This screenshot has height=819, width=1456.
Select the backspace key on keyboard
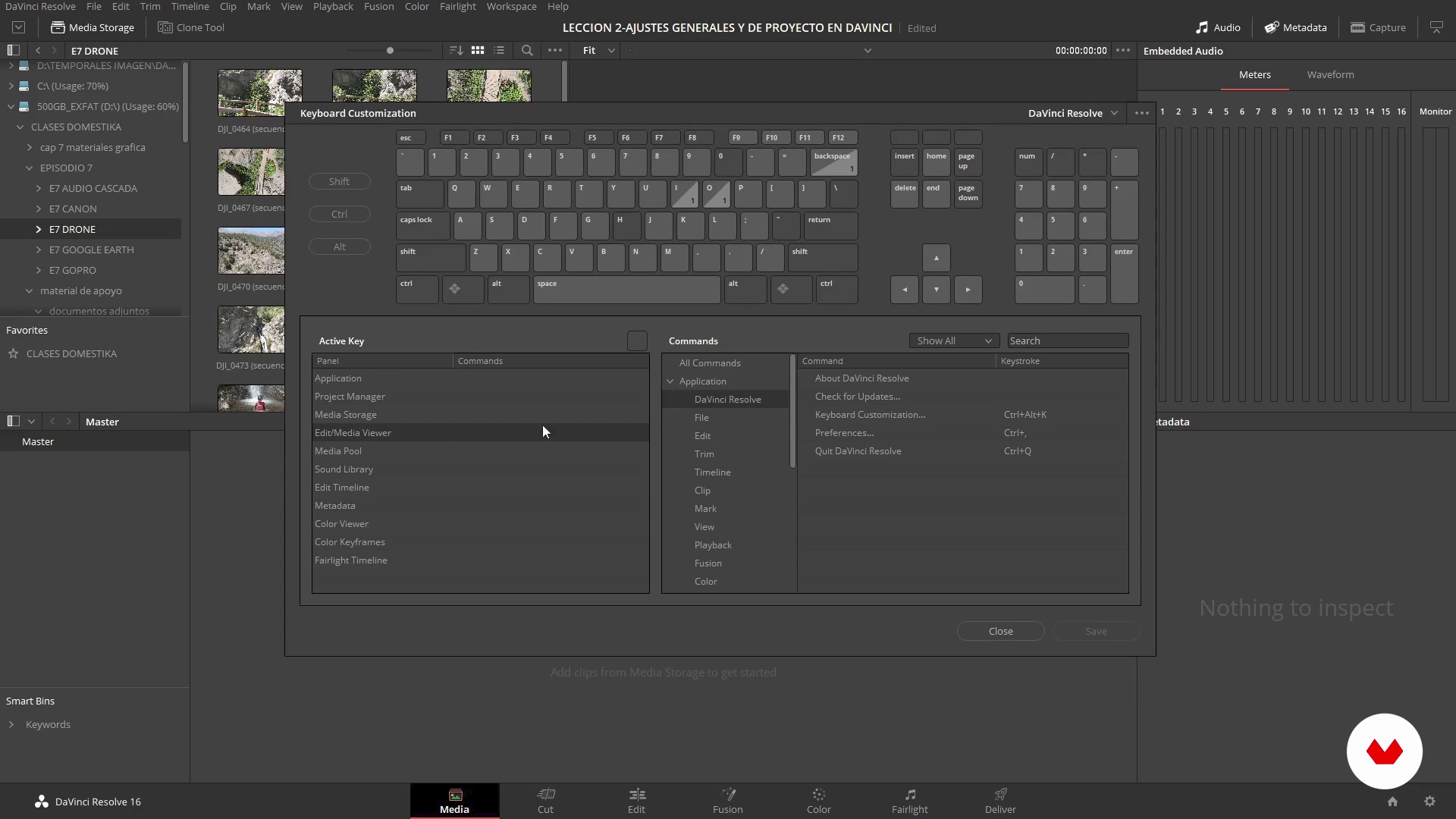point(834,162)
